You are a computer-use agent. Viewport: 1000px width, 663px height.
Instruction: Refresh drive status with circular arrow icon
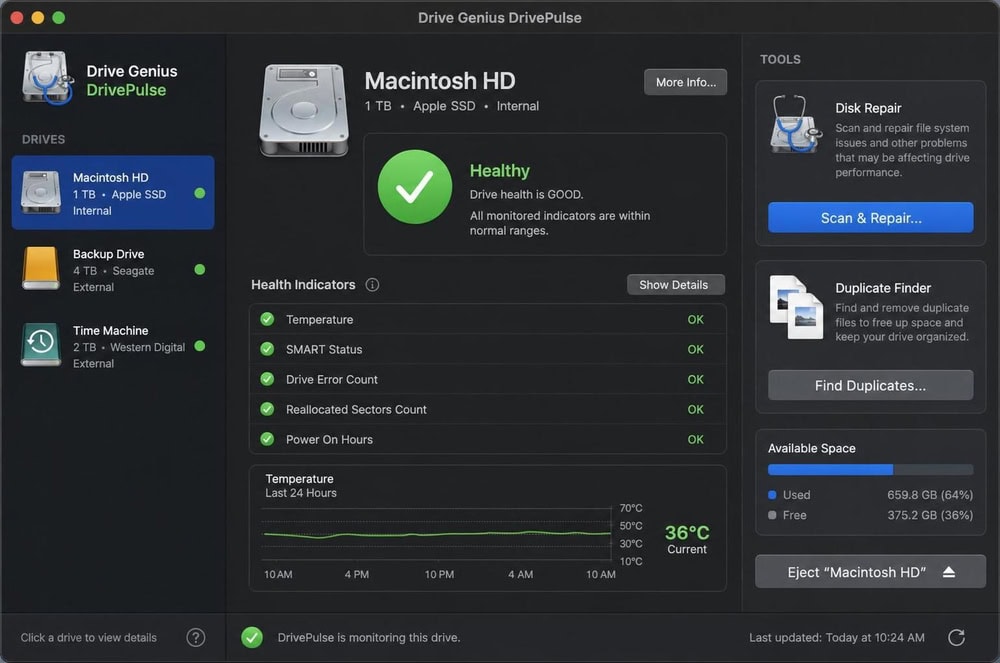pos(956,638)
